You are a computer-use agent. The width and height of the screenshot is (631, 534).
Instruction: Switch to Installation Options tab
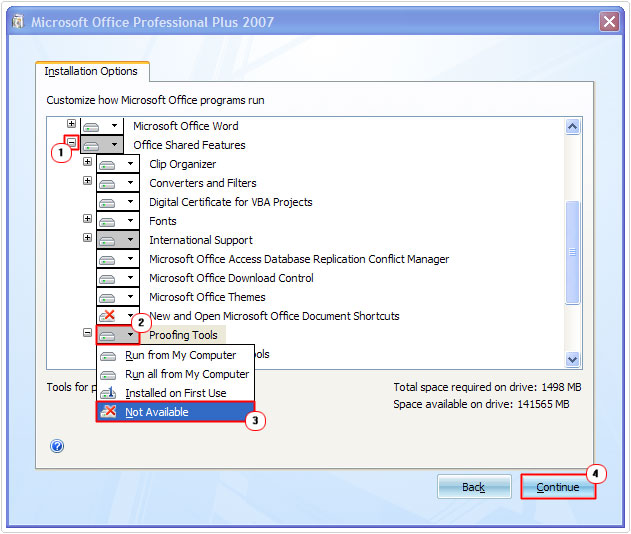point(91,71)
